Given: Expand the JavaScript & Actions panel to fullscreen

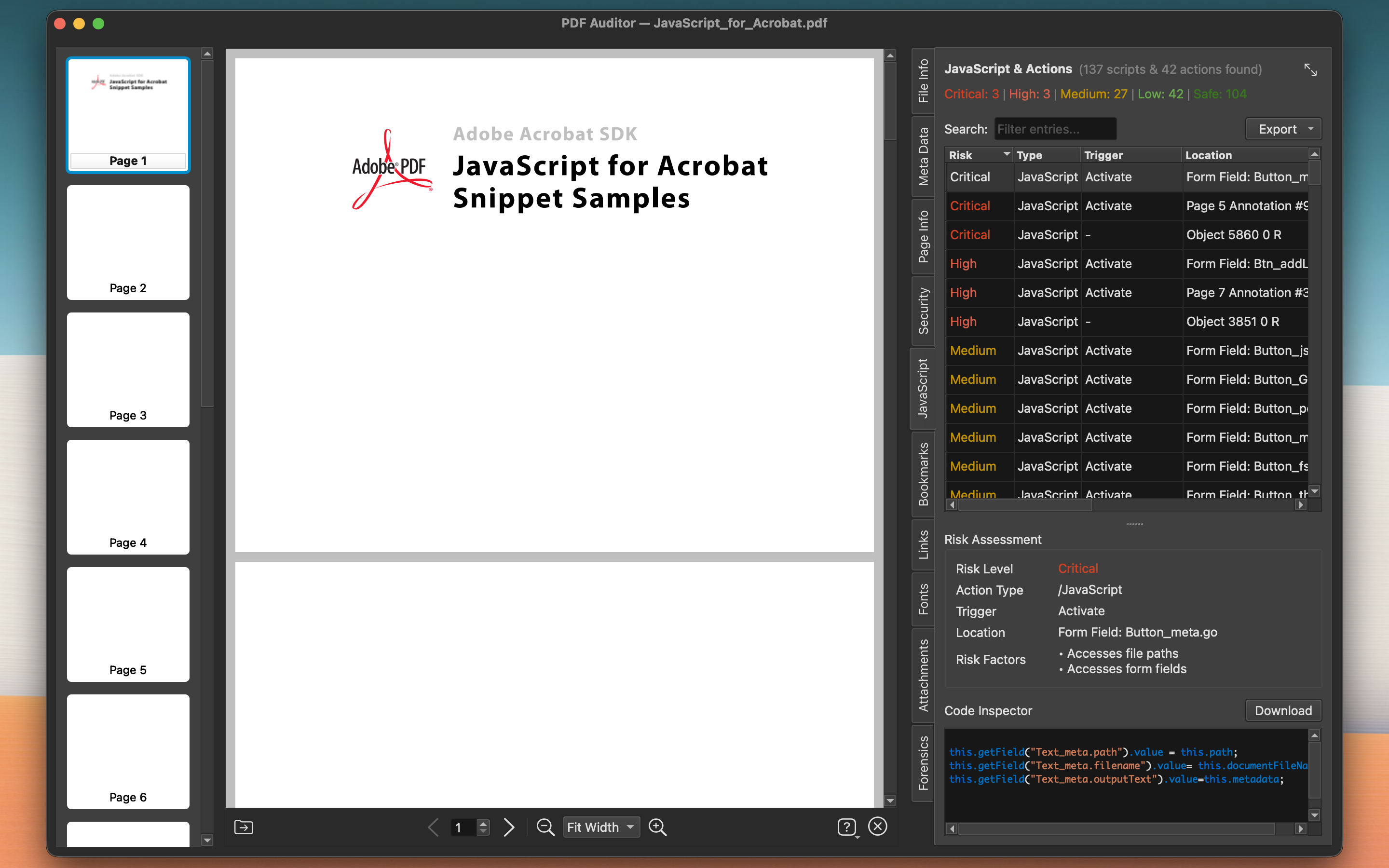Looking at the screenshot, I should pyautogui.click(x=1311, y=69).
